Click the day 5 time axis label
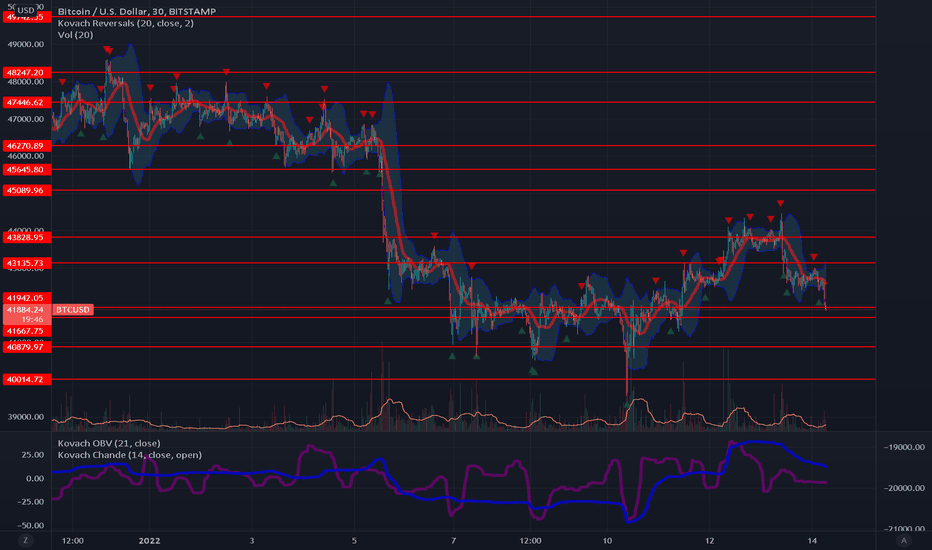The image size is (932, 550). pyautogui.click(x=354, y=540)
